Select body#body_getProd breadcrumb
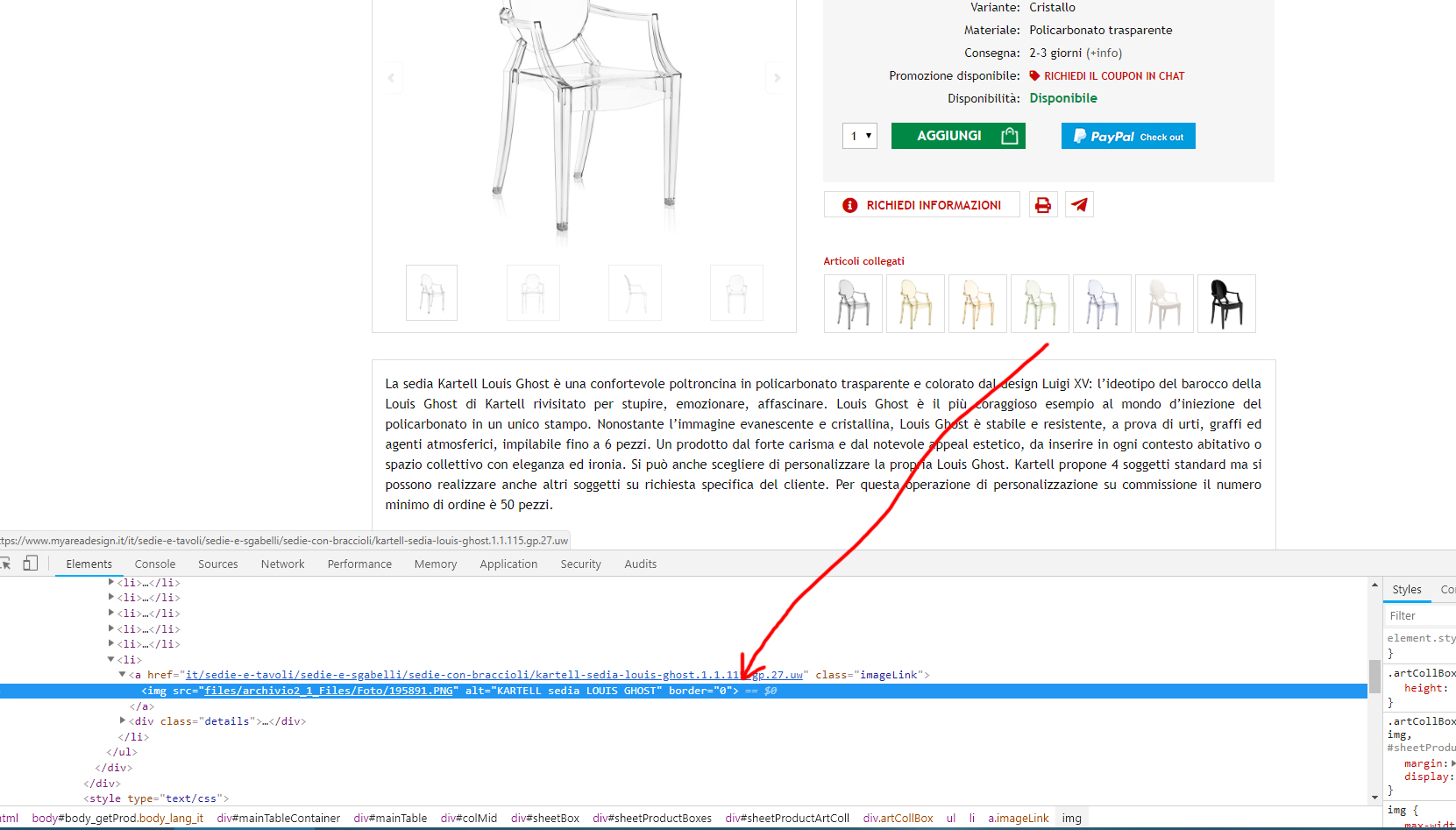 (x=117, y=819)
